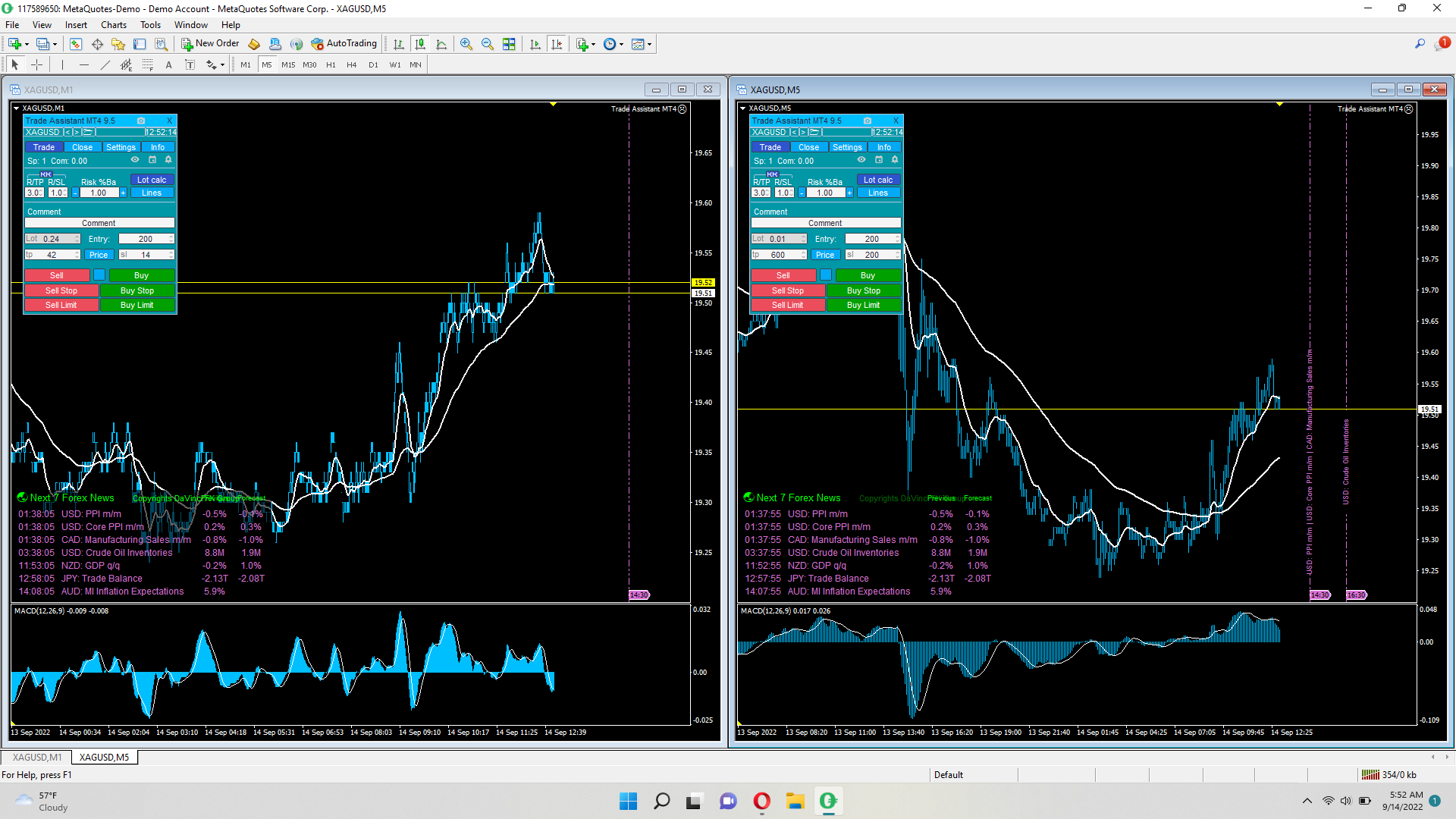Select the Draw Trendline tool
This screenshot has width=1456, height=819.
click(x=105, y=65)
